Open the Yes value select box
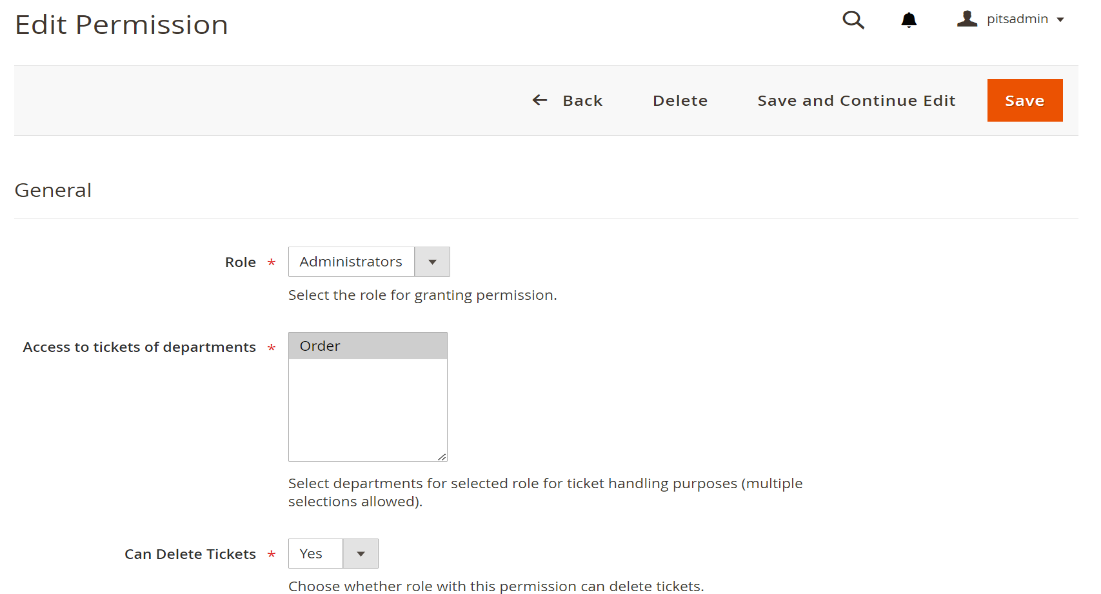Viewport: 1101px width, 594px height. [x=315, y=554]
